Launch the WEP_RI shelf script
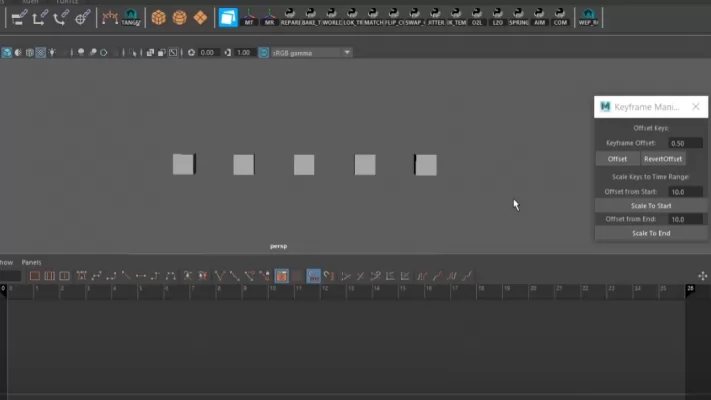 588,17
